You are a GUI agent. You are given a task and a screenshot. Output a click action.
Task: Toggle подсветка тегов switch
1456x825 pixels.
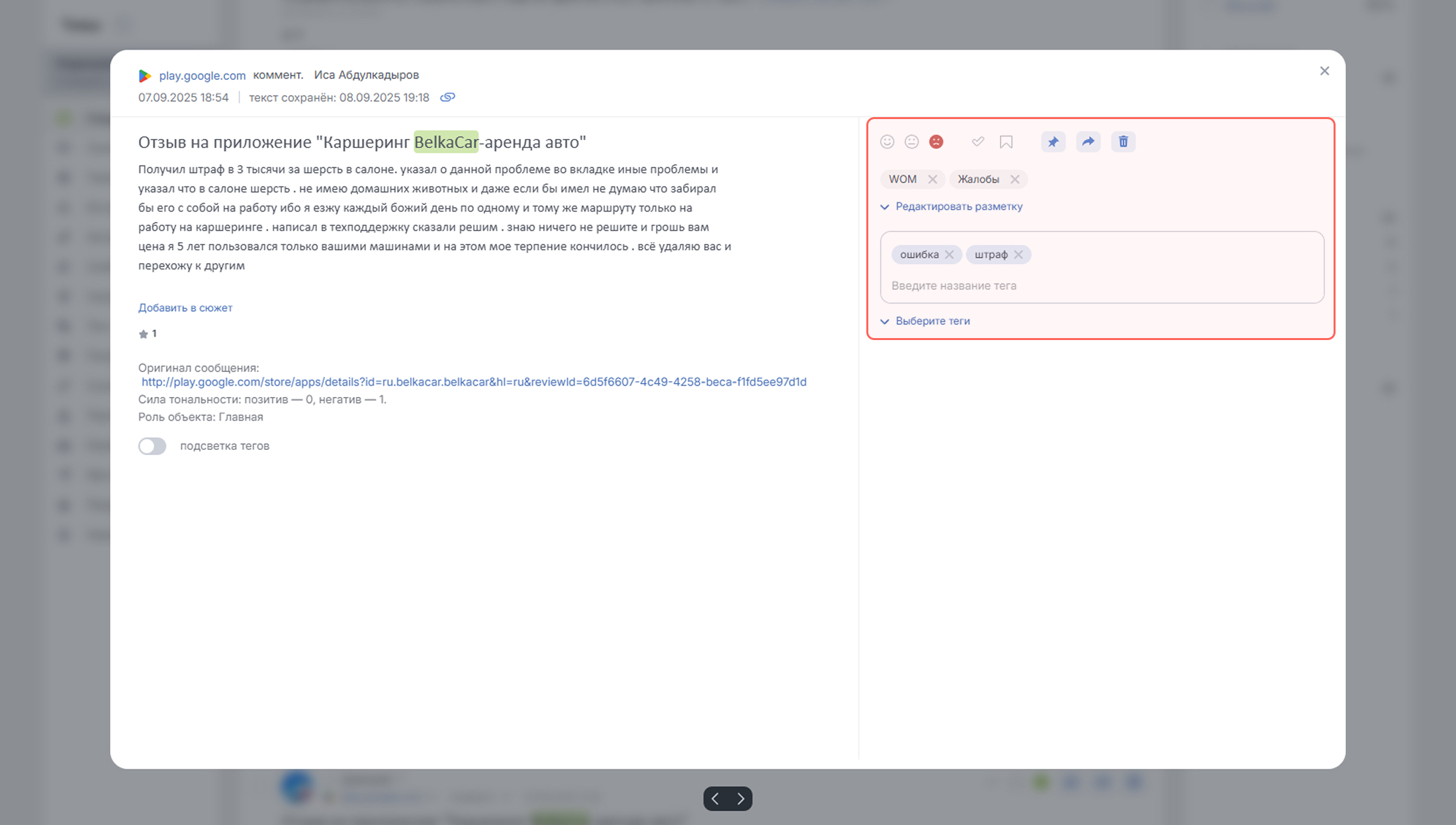pyautogui.click(x=152, y=446)
